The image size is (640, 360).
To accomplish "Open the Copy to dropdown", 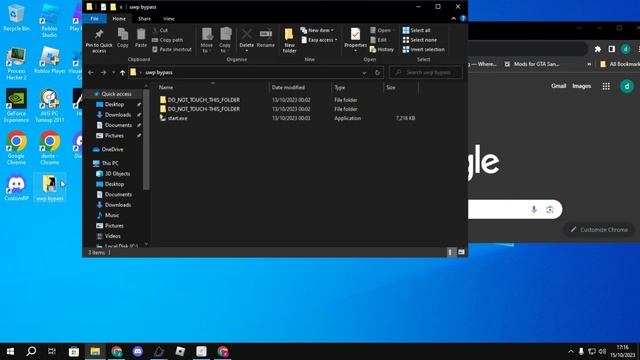I will pos(225,40).
